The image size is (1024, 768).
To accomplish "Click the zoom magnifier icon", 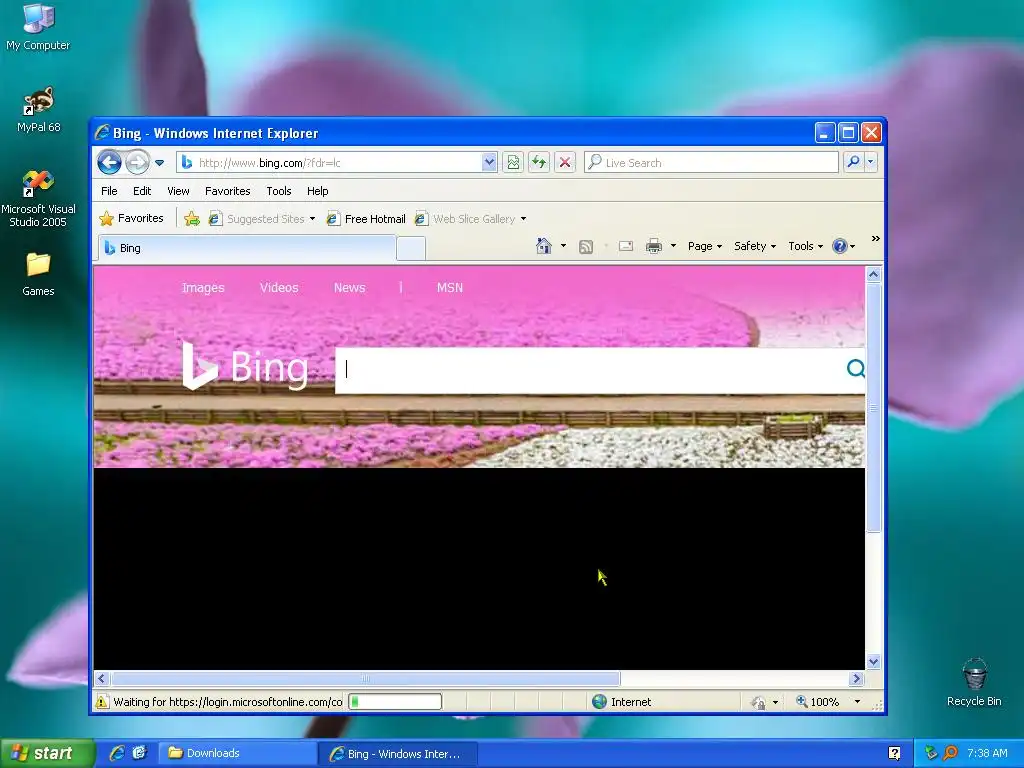I will [x=802, y=701].
